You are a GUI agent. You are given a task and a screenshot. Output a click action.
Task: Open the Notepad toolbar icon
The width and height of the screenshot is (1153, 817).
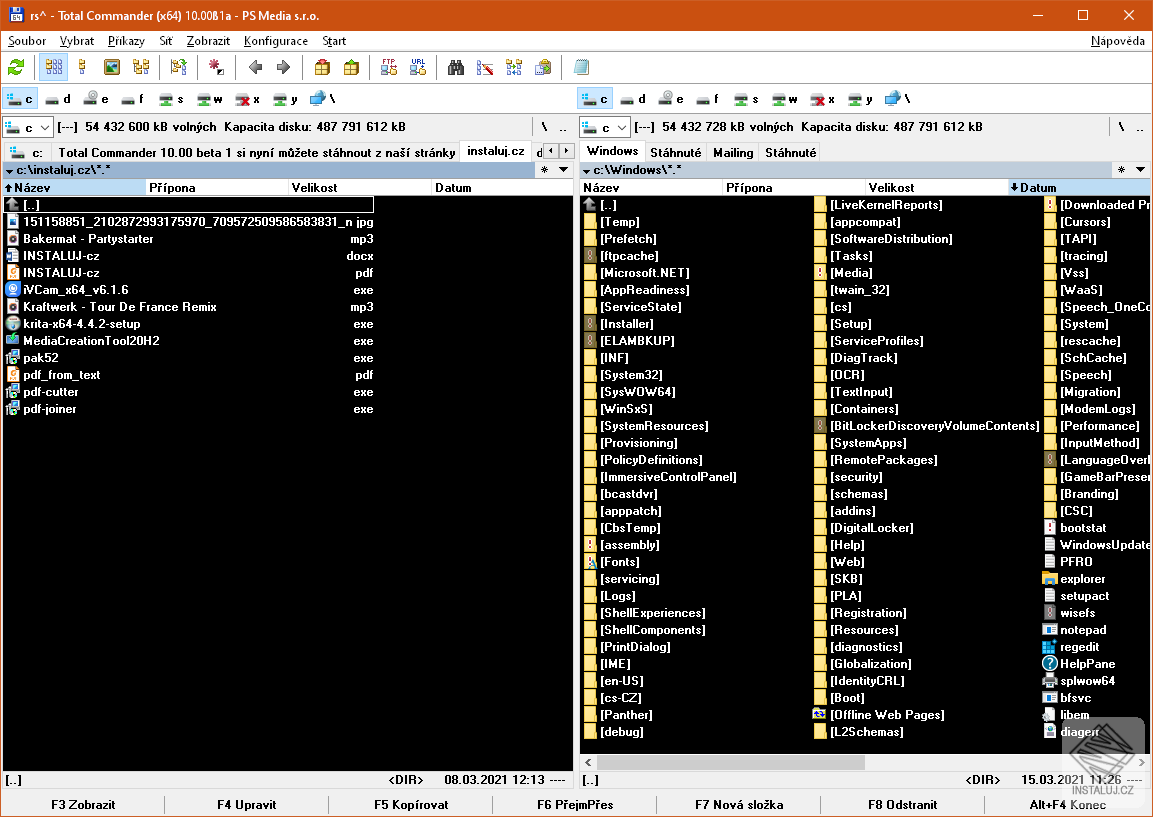[581, 68]
